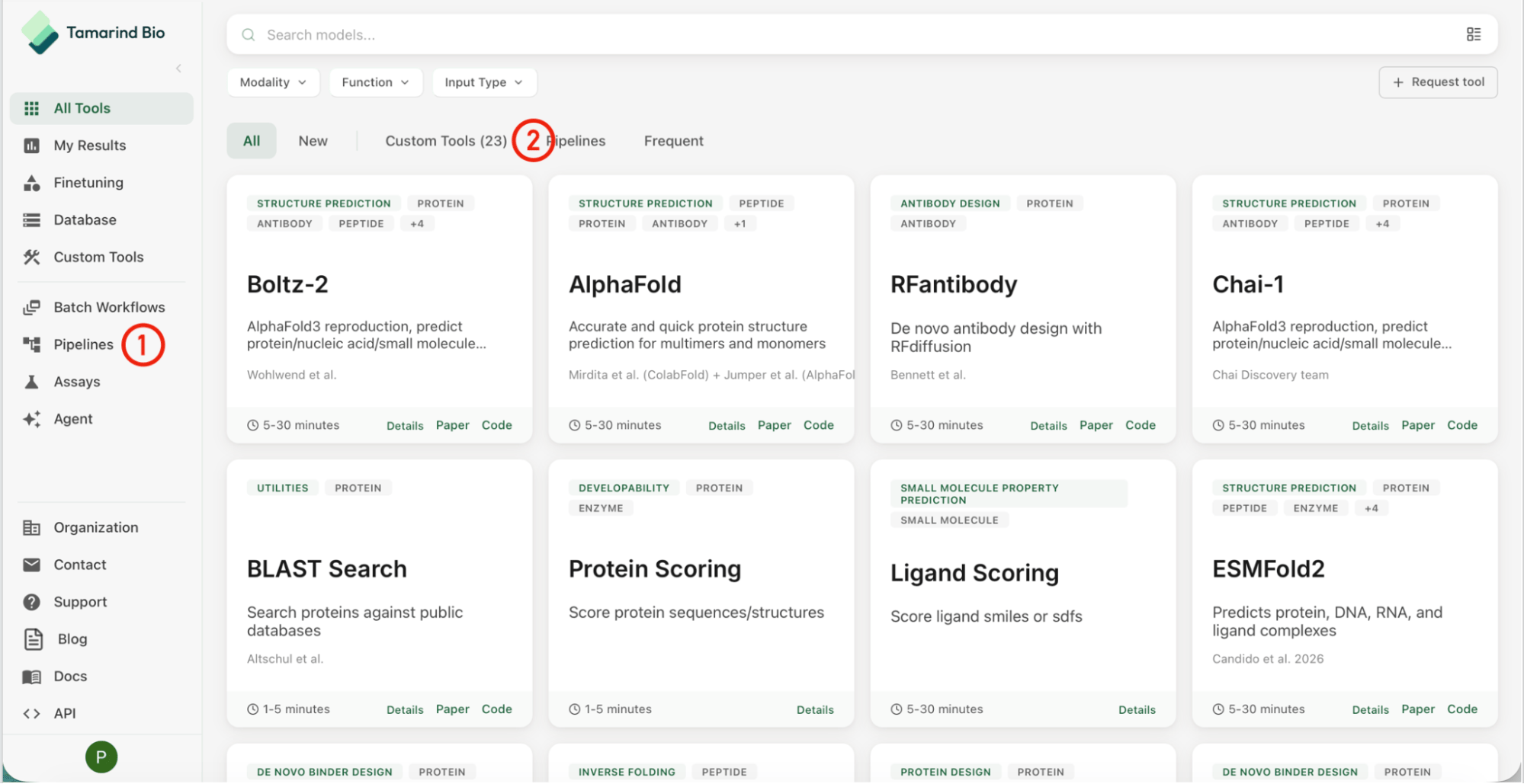1524x784 pixels.
Task: Click the Tamarind Bio logo
Action: click(93, 33)
